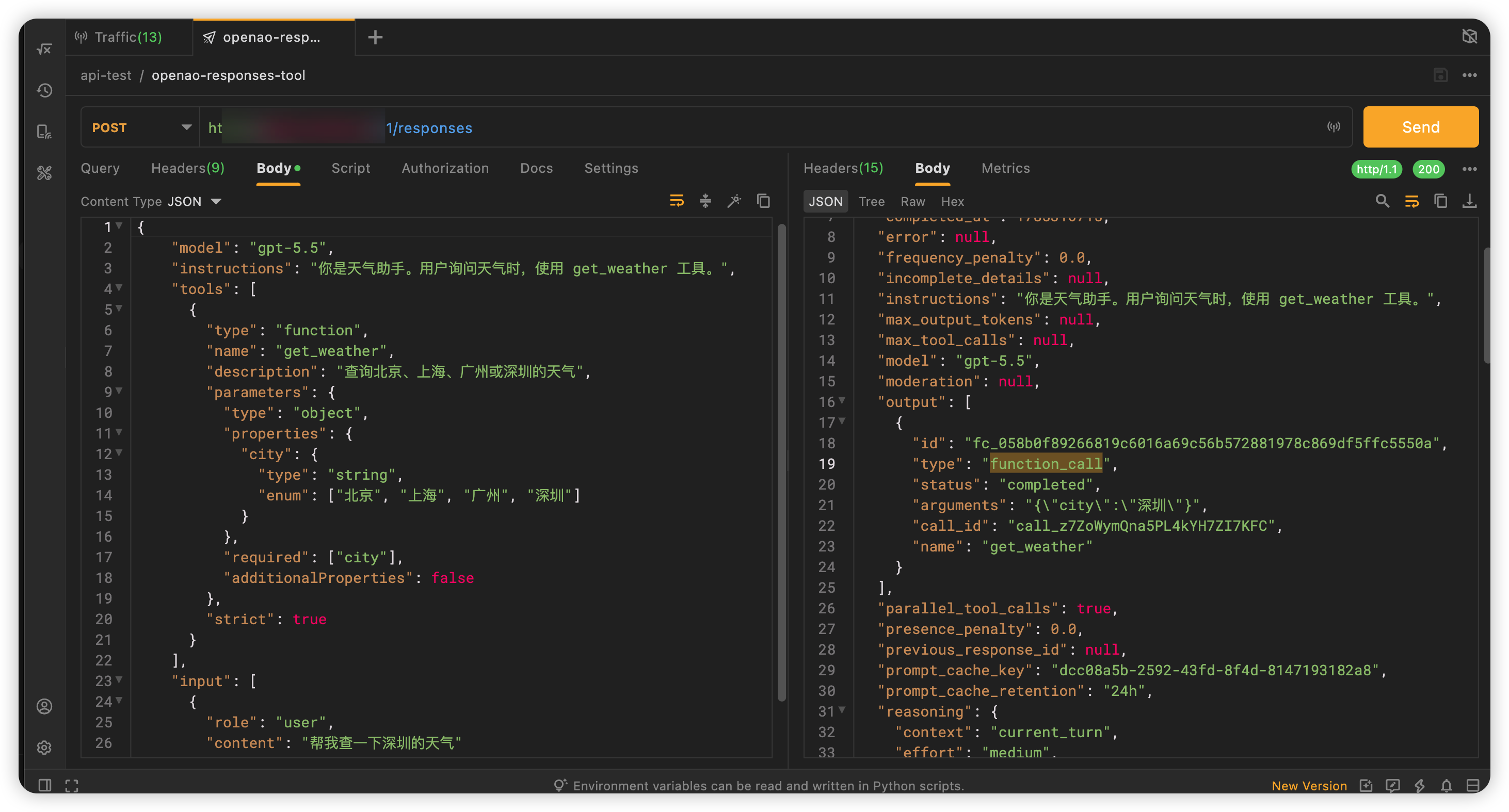Open notifications bell in status bar

tap(1447, 786)
